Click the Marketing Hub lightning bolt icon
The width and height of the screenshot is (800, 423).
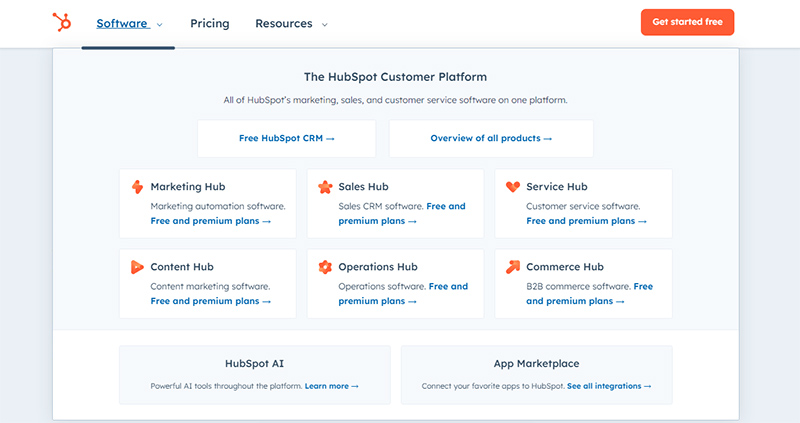(137, 187)
